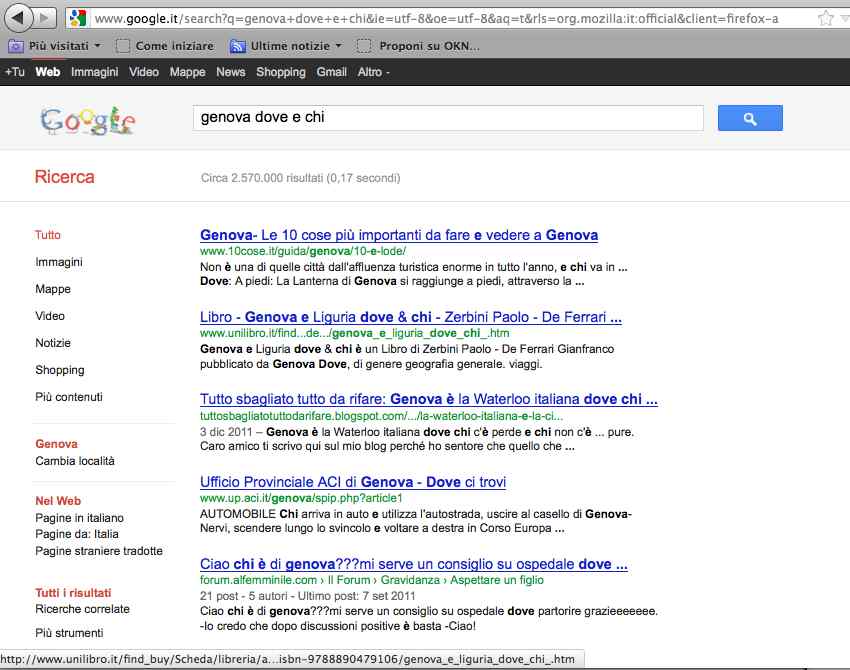The image size is (850, 670).
Task: Click the bookmark star in URL bar
Action: point(825,19)
